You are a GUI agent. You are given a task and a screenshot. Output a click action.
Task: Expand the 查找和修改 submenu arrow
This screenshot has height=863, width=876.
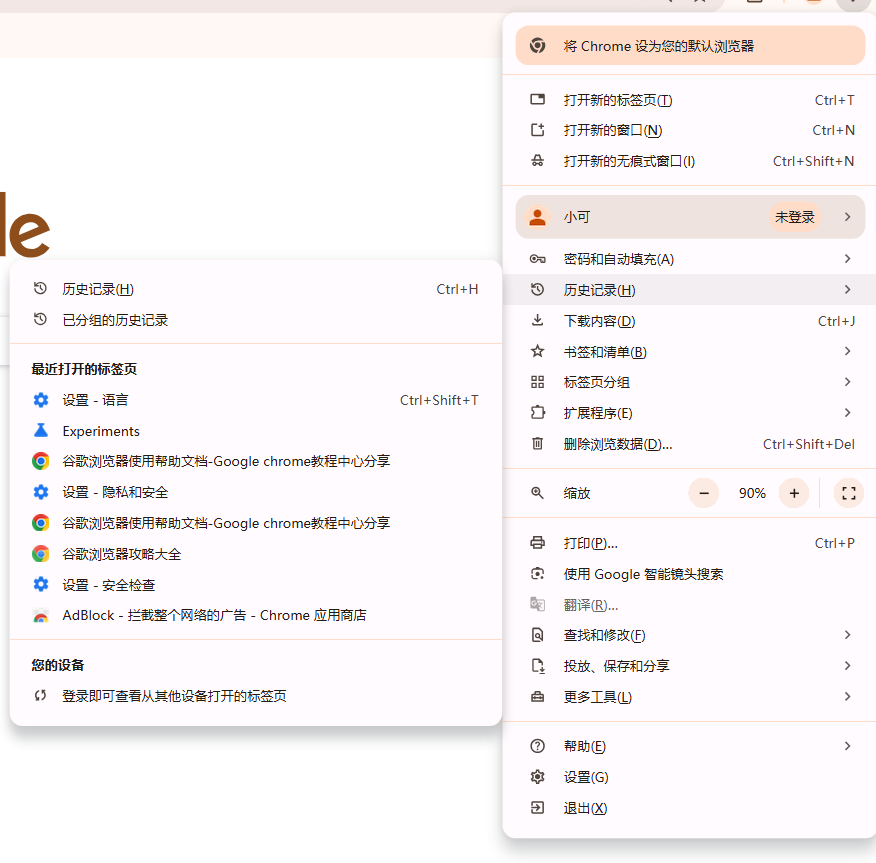coord(848,635)
